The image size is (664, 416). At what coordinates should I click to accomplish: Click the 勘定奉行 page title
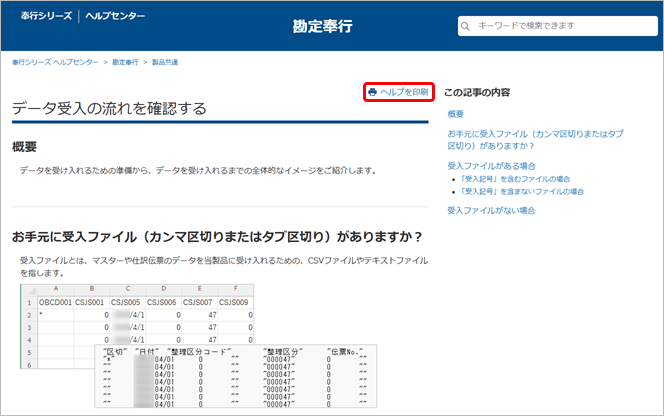322,26
